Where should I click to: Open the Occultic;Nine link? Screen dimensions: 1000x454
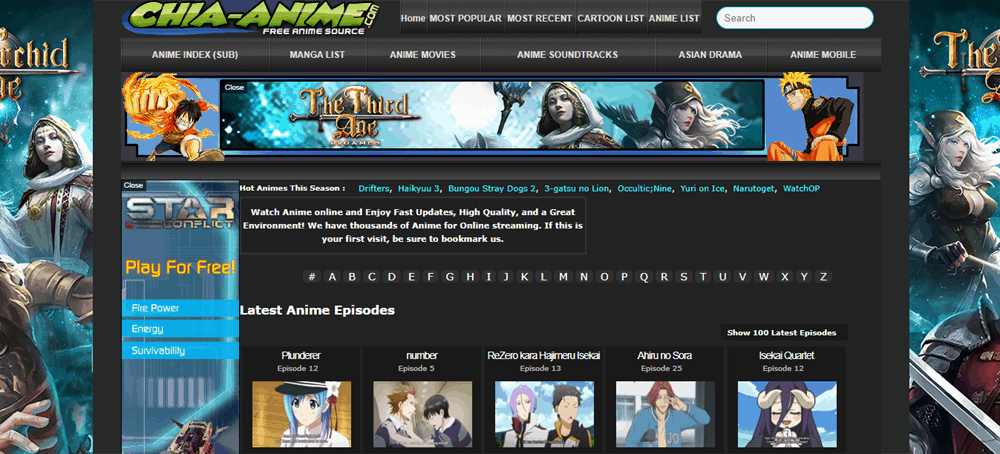coord(644,189)
